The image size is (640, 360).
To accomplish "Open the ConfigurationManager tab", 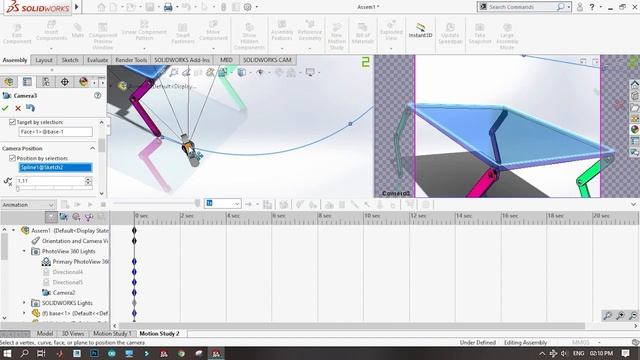I will point(46,82).
